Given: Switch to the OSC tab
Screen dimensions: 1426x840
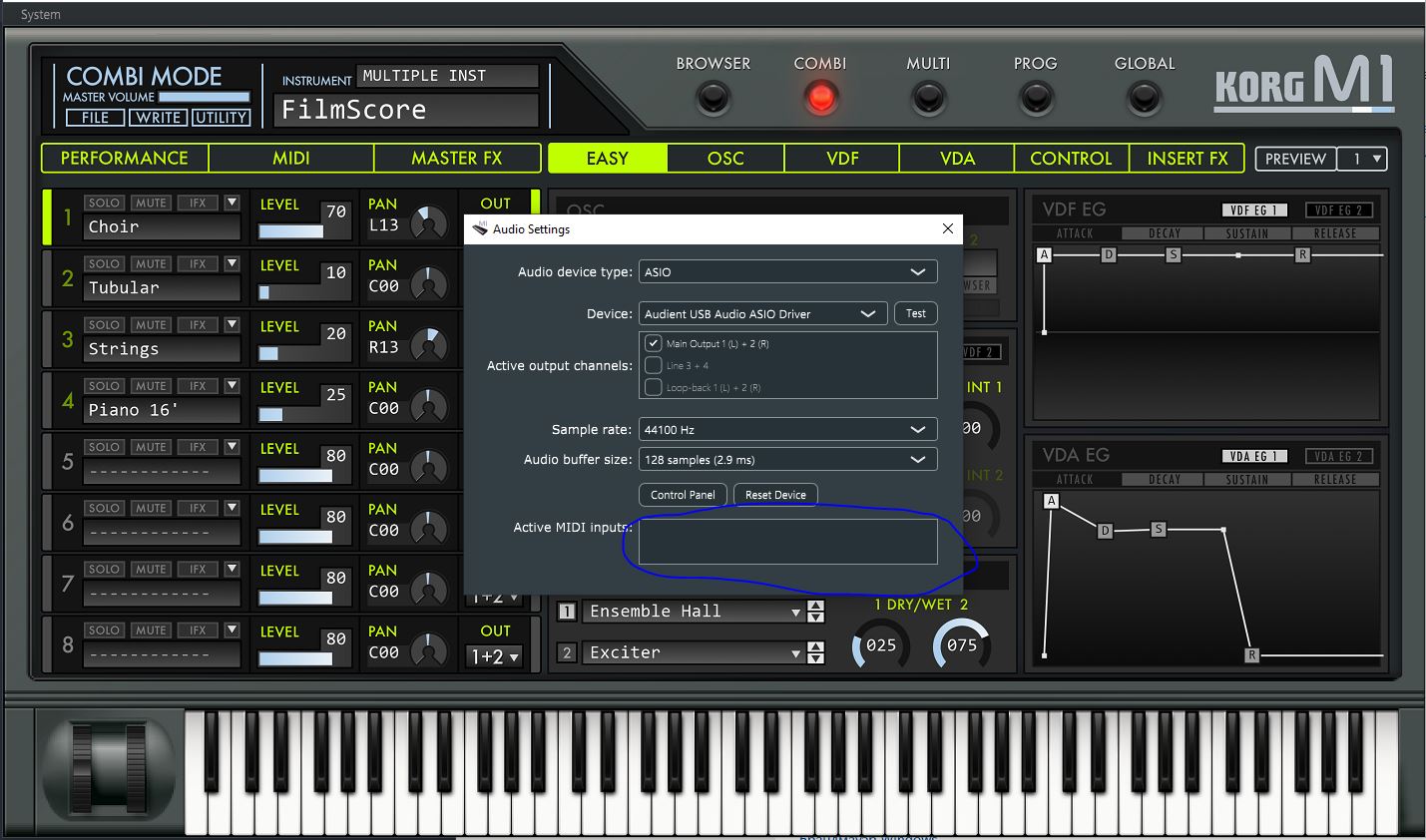Looking at the screenshot, I should pyautogui.click(x=725, y=158).
